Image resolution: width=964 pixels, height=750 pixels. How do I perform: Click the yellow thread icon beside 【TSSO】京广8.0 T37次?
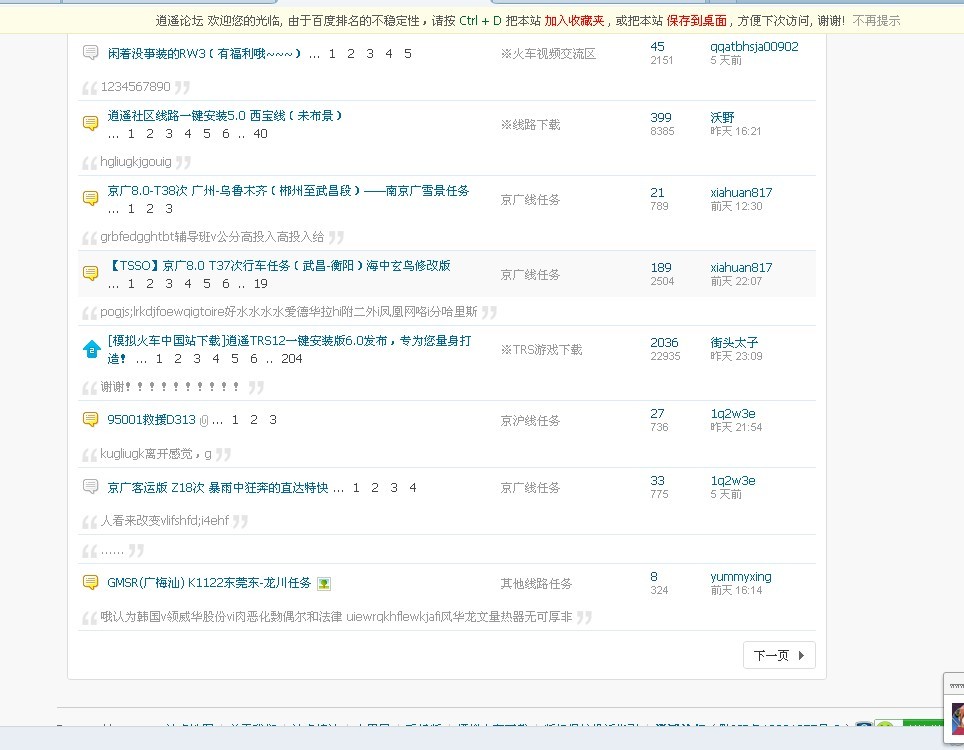pyautogui.click(x=91, y=274)
